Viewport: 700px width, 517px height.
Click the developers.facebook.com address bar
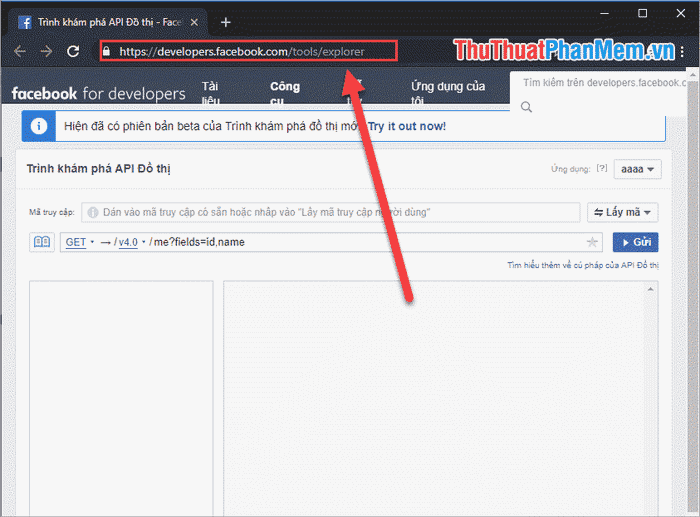[x=249, y=51]
